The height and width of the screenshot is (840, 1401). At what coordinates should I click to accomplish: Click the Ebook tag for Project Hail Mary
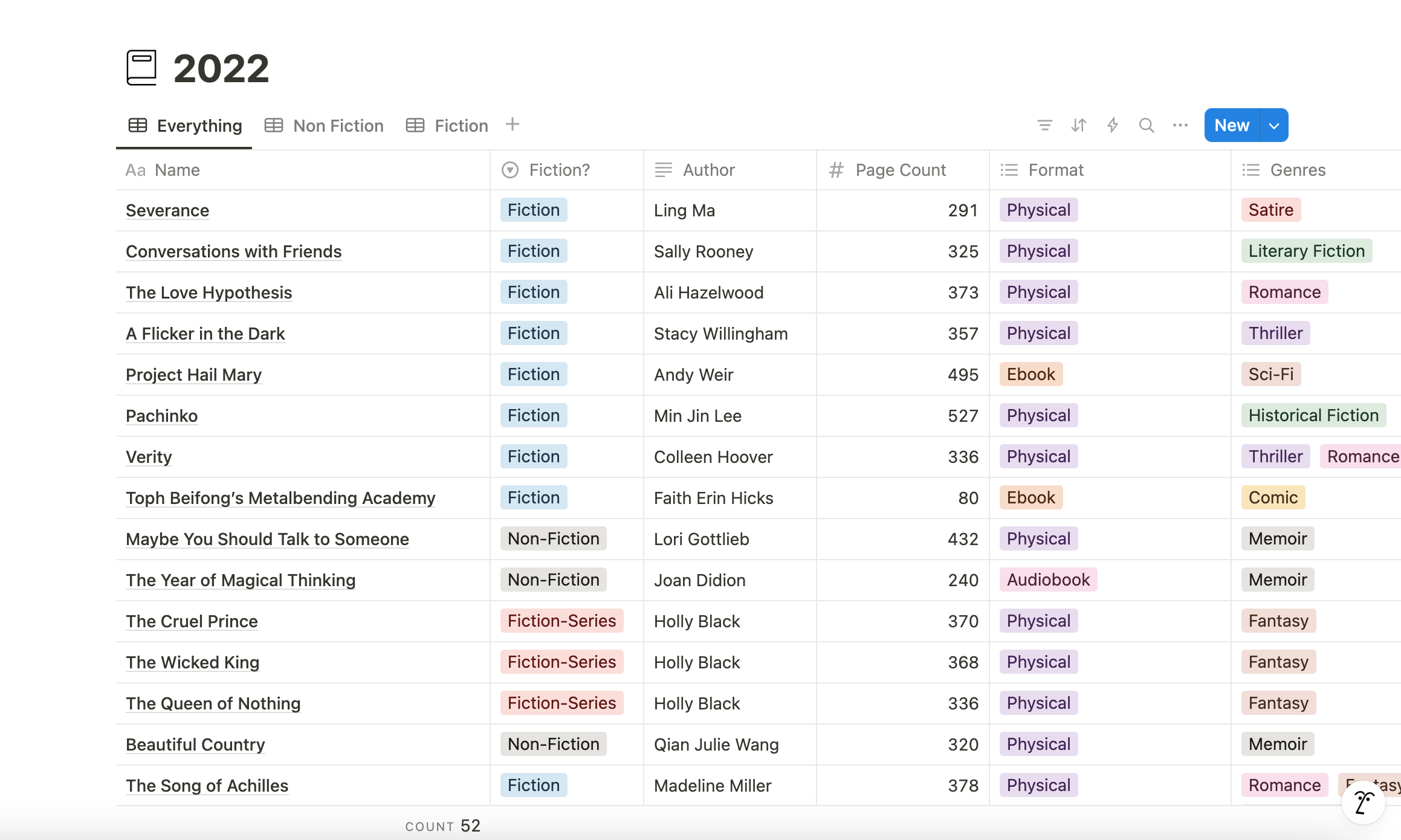[1031, 374]
